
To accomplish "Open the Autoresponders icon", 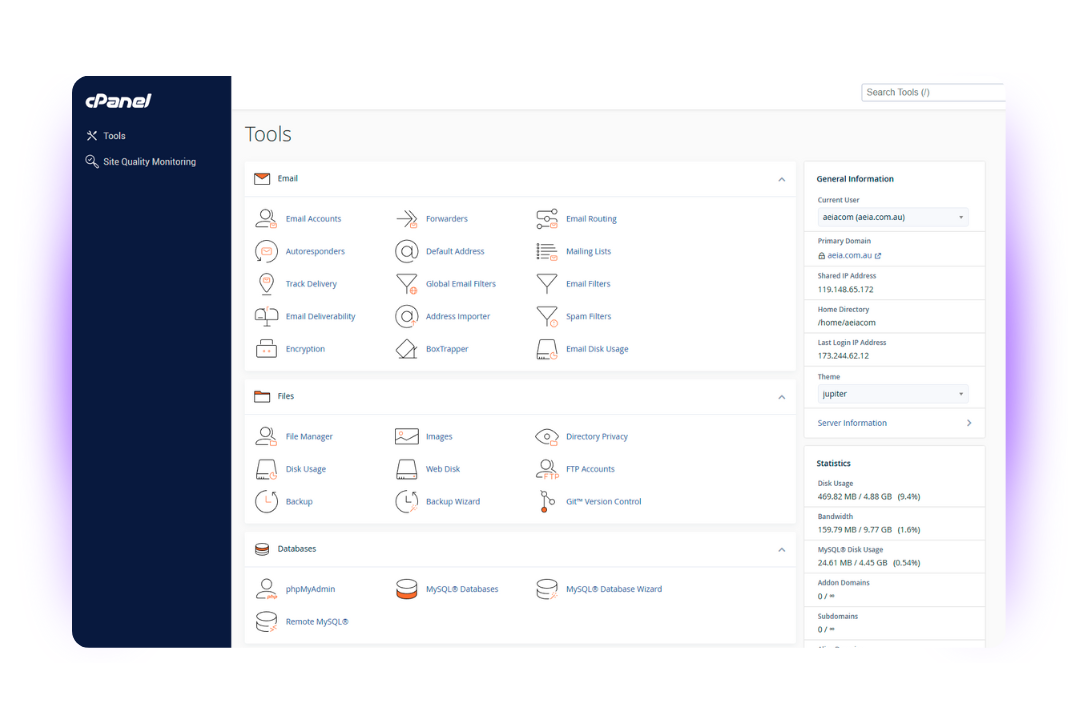I will pos(266,252).
